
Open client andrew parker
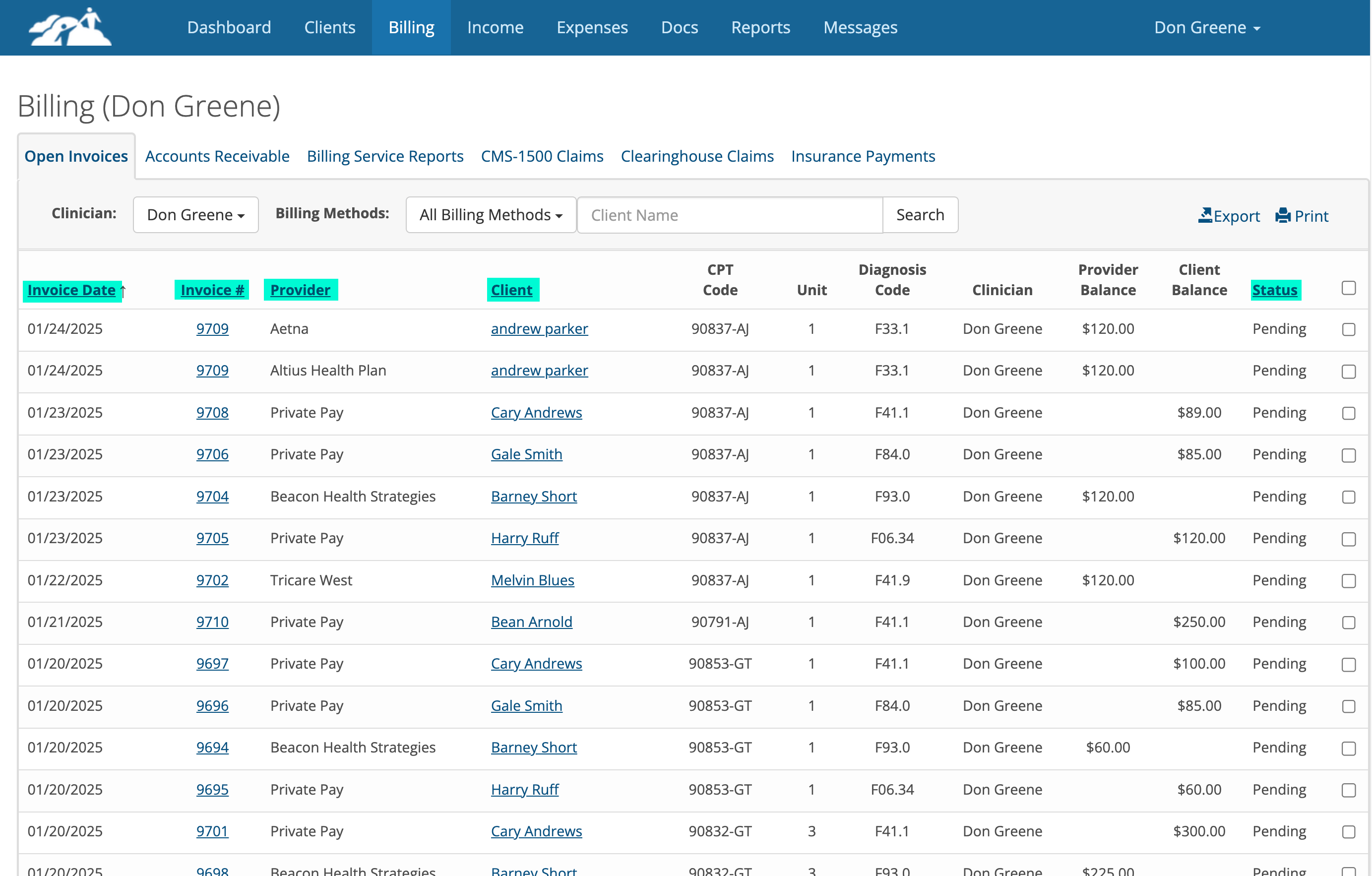[539, 329]
